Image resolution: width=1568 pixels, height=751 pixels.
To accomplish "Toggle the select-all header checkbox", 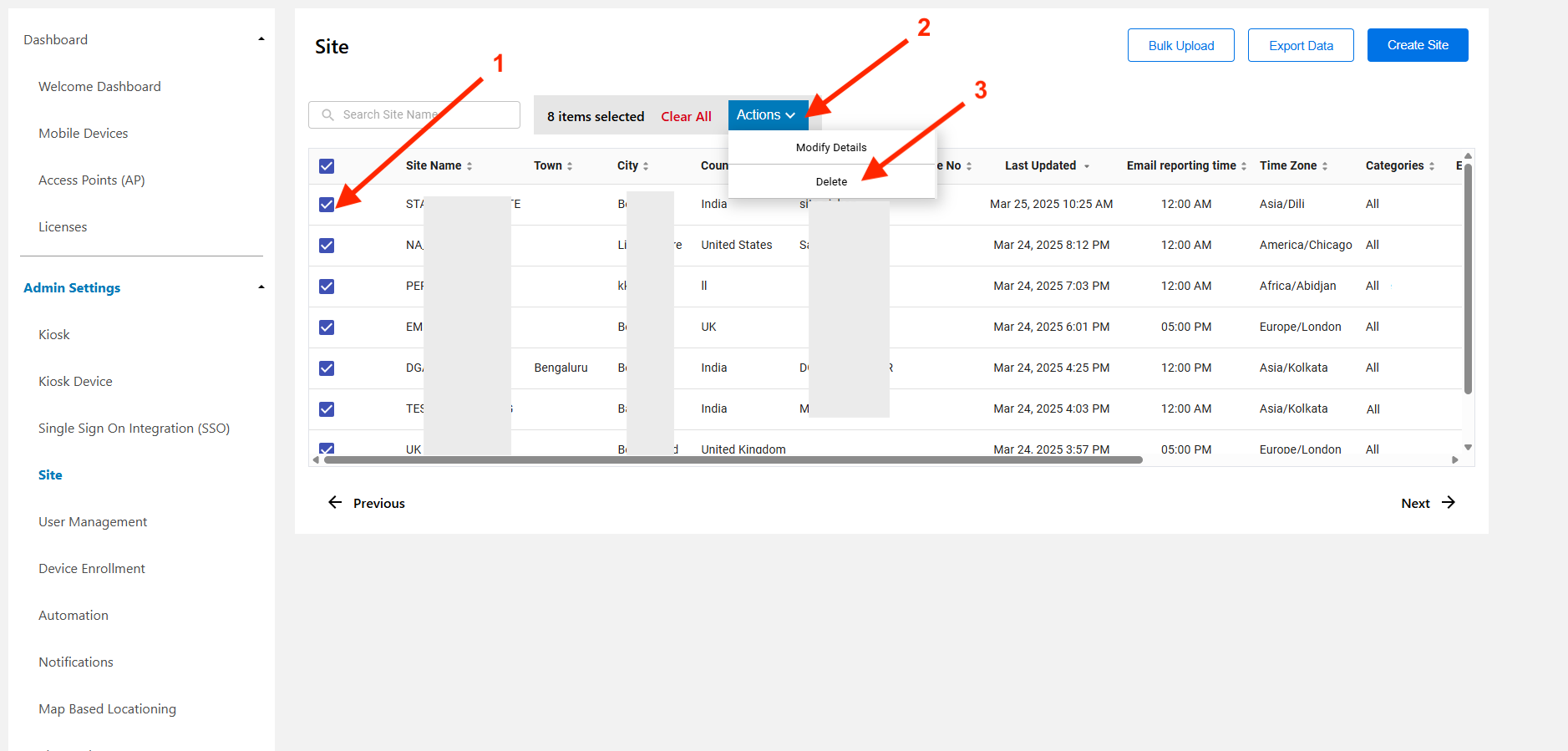I will 327,166.
